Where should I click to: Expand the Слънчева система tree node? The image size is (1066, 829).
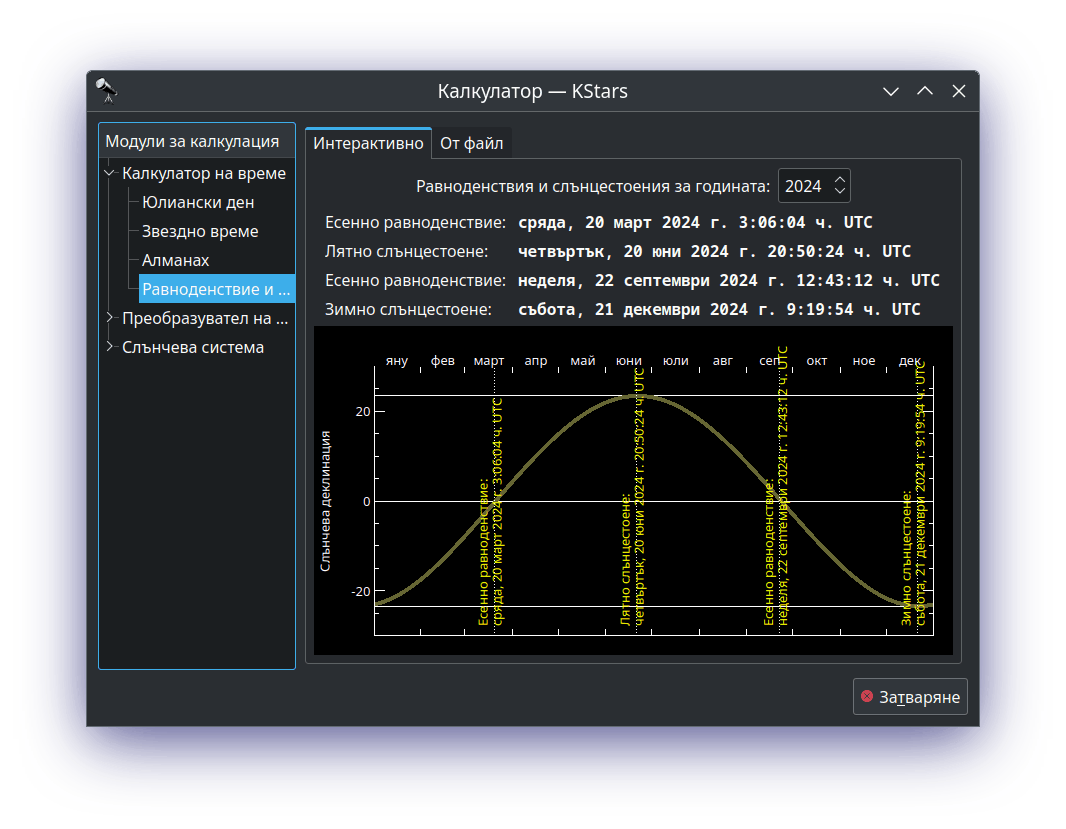click(x=110, y=347)
